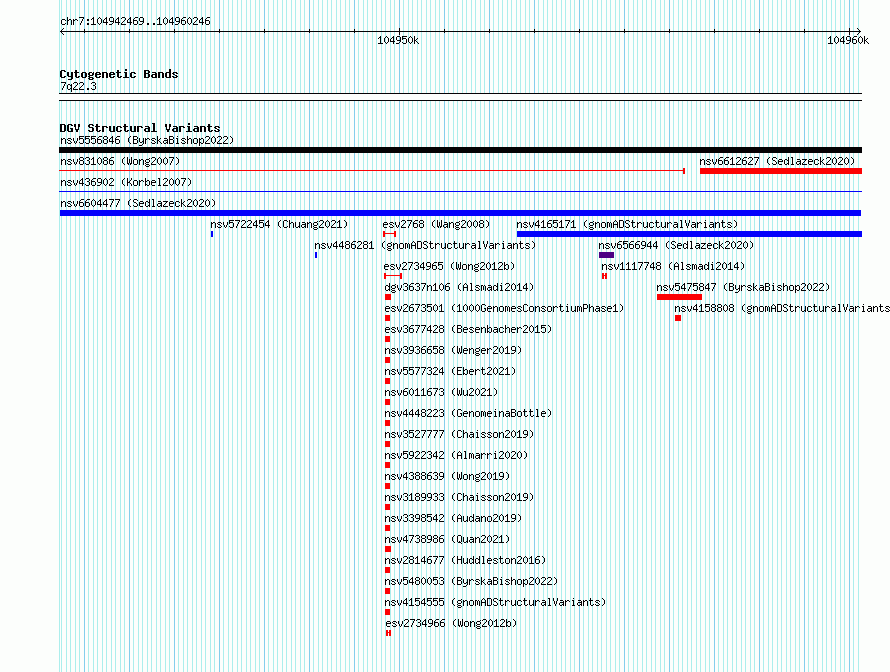Click nsv5922342 (Almarri2020) label

click(x=456, y=455)
